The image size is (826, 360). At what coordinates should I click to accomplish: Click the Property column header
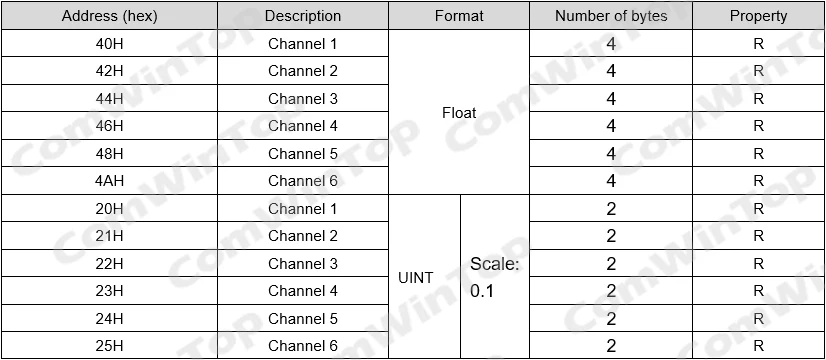point(759,16)
